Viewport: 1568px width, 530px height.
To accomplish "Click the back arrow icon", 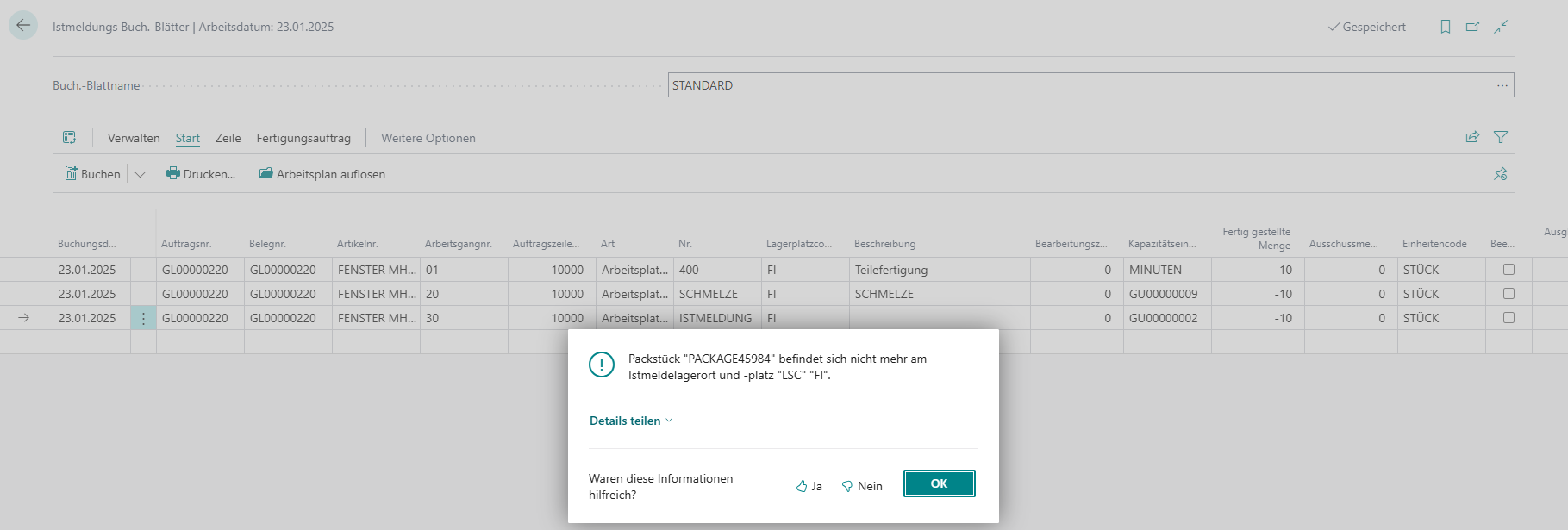I will point(23,25).
